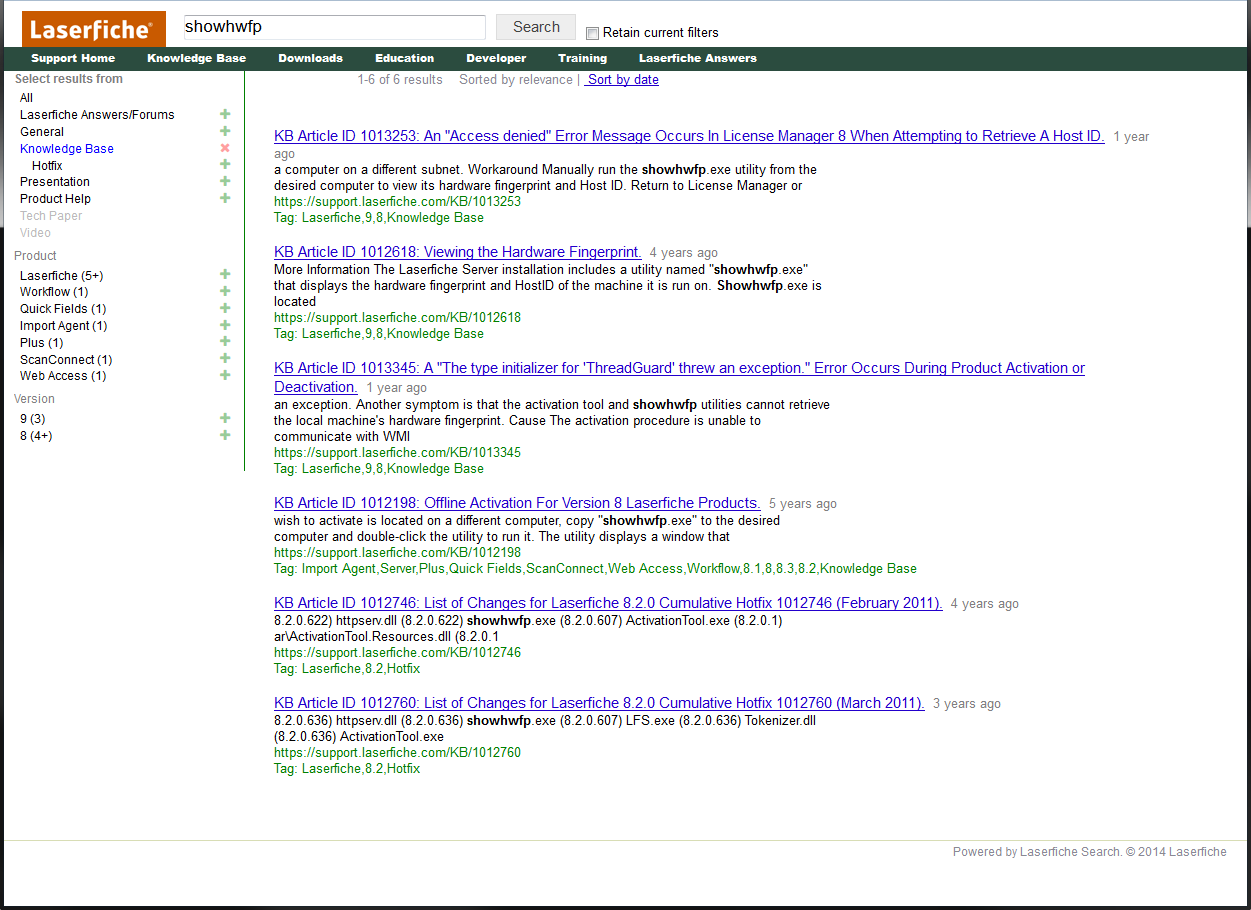
Task: Click the Search button
Action: click(536, 27)
